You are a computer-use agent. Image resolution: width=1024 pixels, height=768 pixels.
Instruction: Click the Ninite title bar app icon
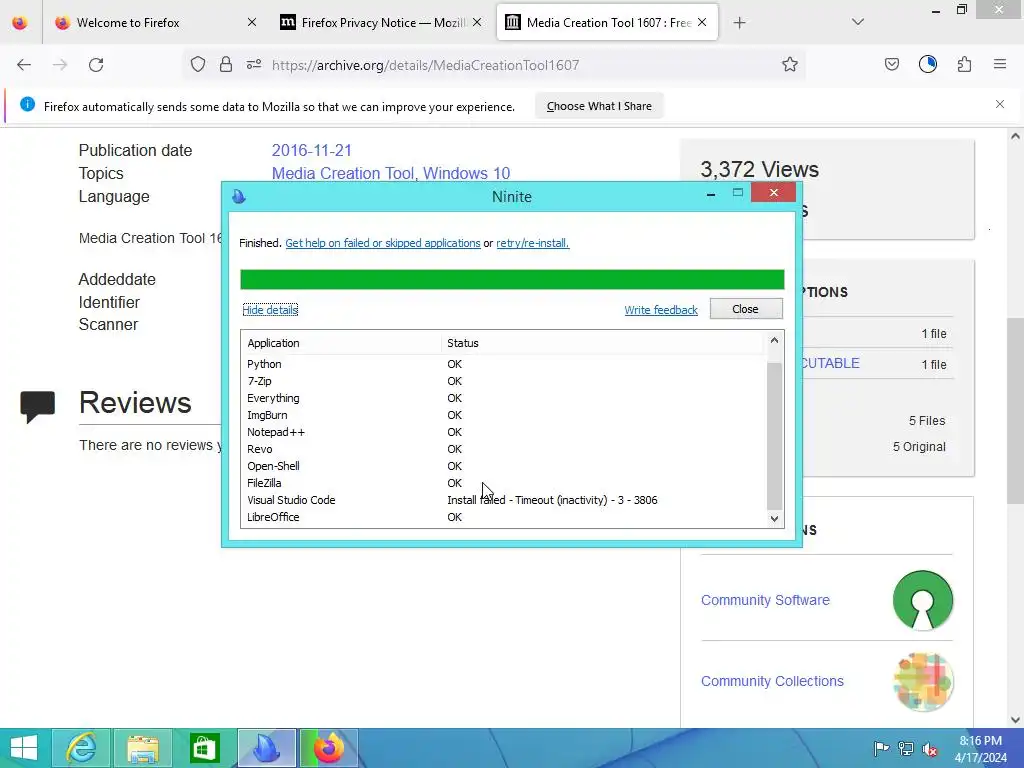click(x=239, y=196)
